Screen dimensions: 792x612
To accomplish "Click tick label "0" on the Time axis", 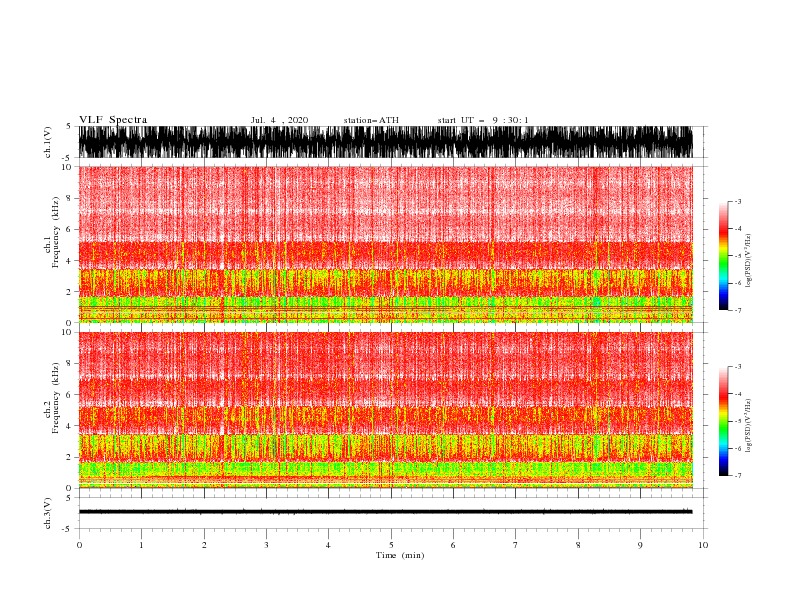I will click(x=79, y=545).
